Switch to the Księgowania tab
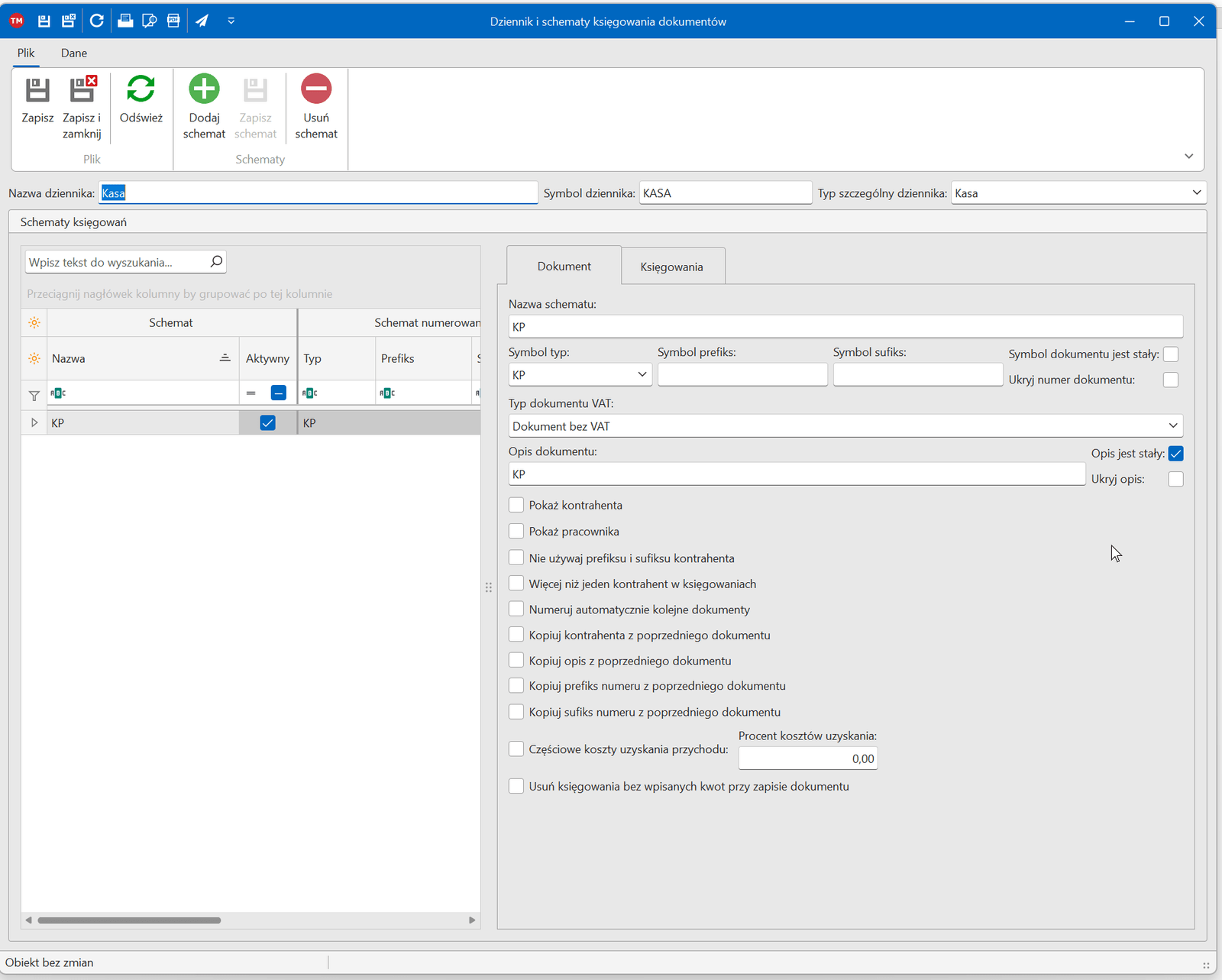 671,267
